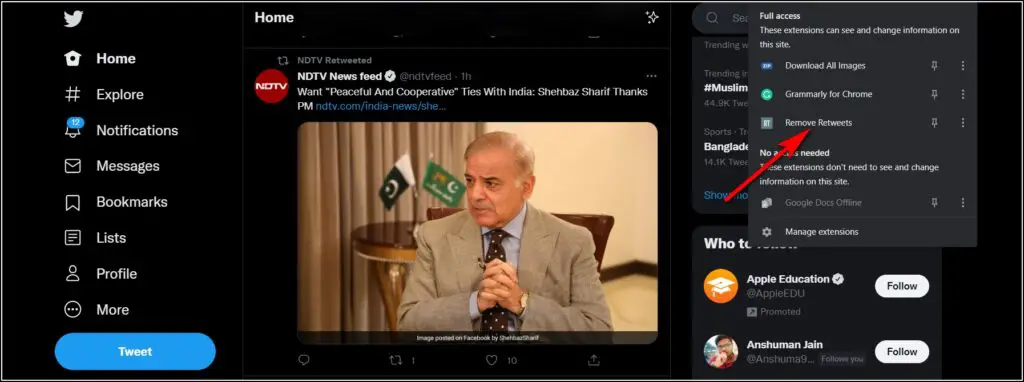The image size is (1024, 382).
Task: Click the Twitter bird logo
Action: point(73,19)
